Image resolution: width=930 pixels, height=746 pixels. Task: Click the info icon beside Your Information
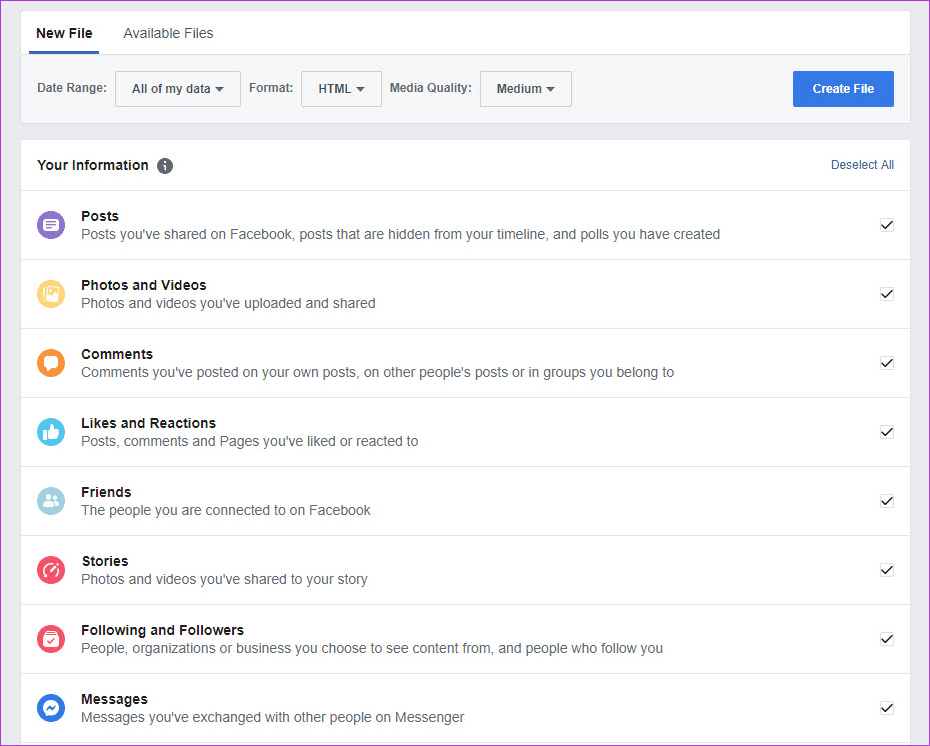(165, 166)
